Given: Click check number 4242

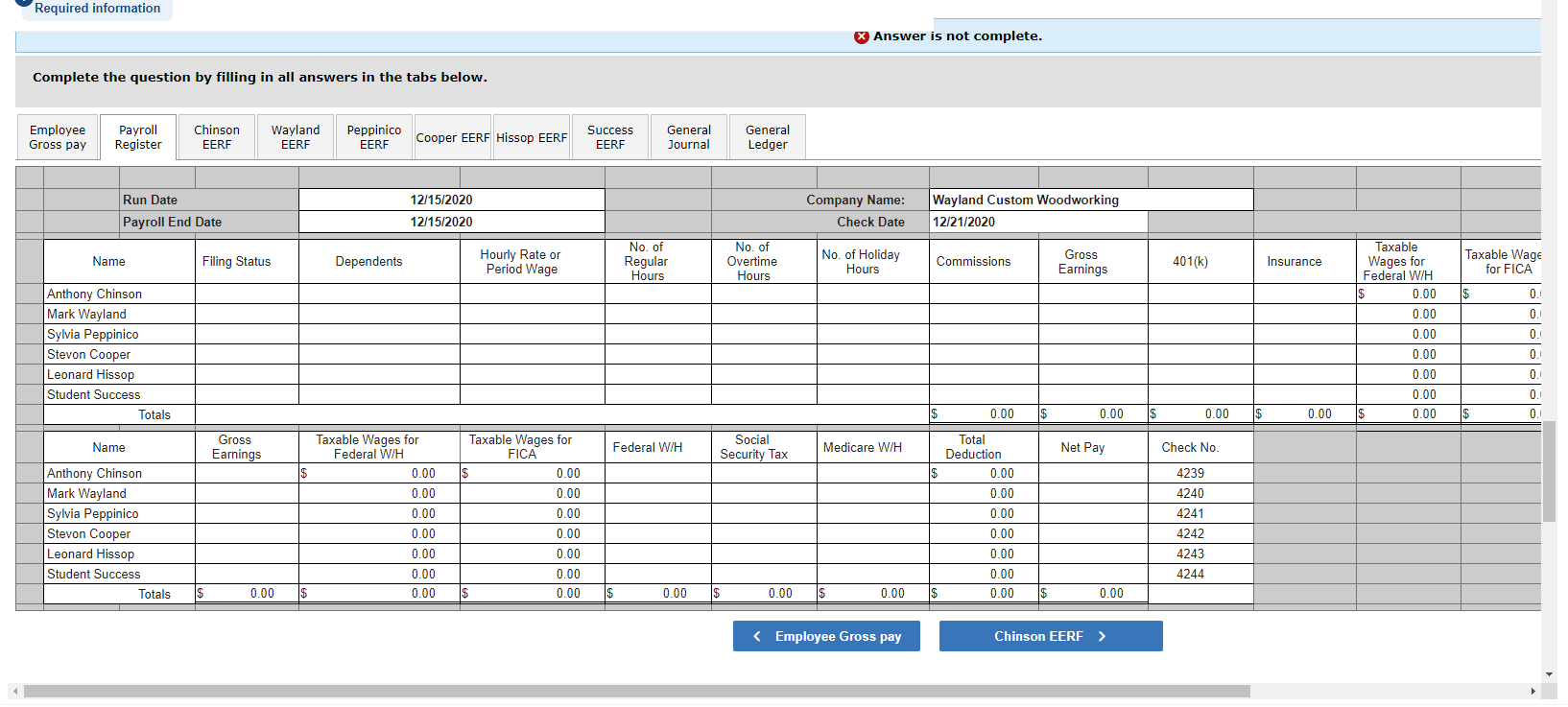Looking at the screenshot, I should click(1190, 533).
